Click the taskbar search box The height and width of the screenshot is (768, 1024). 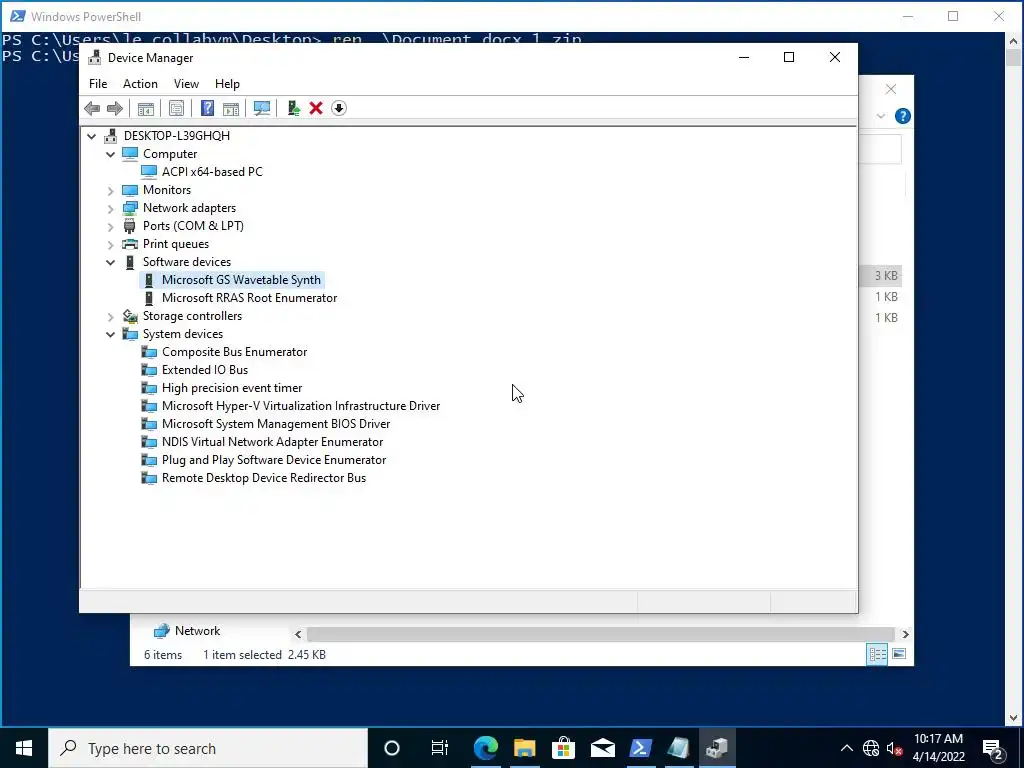(x=208, y=748)
